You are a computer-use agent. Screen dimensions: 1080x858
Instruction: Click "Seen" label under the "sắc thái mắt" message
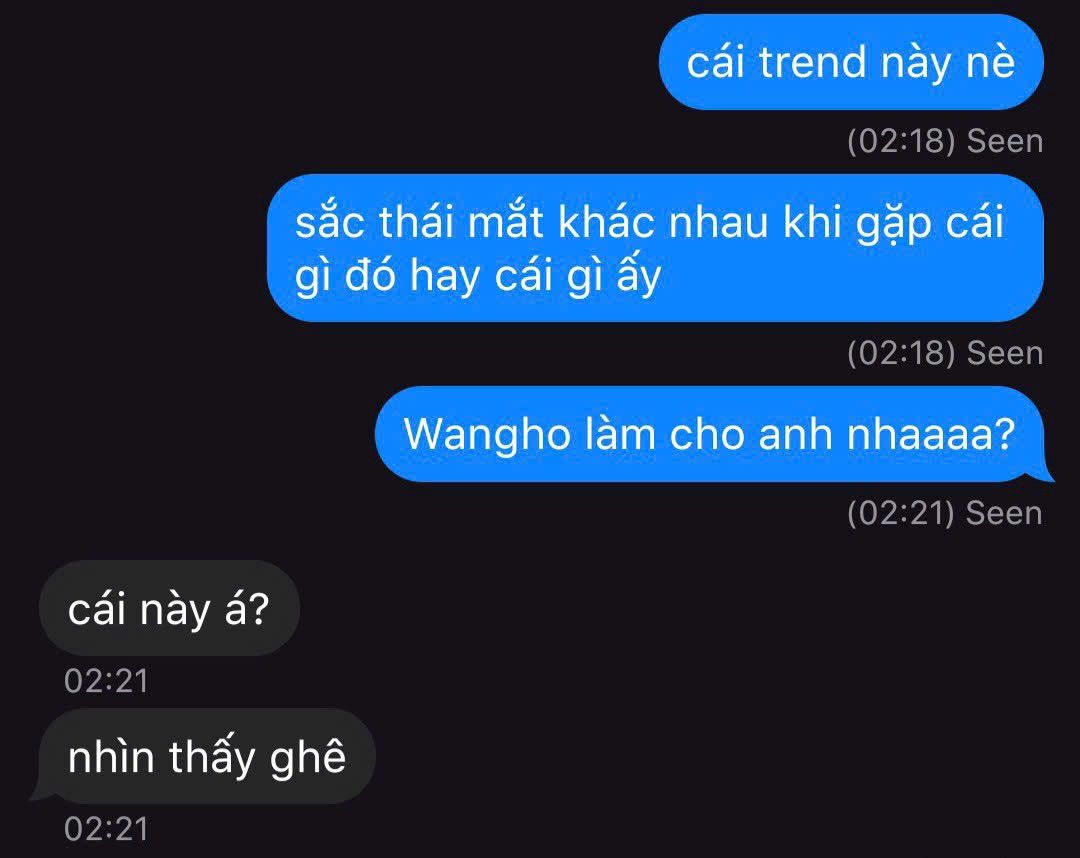tap(1005, 353)
